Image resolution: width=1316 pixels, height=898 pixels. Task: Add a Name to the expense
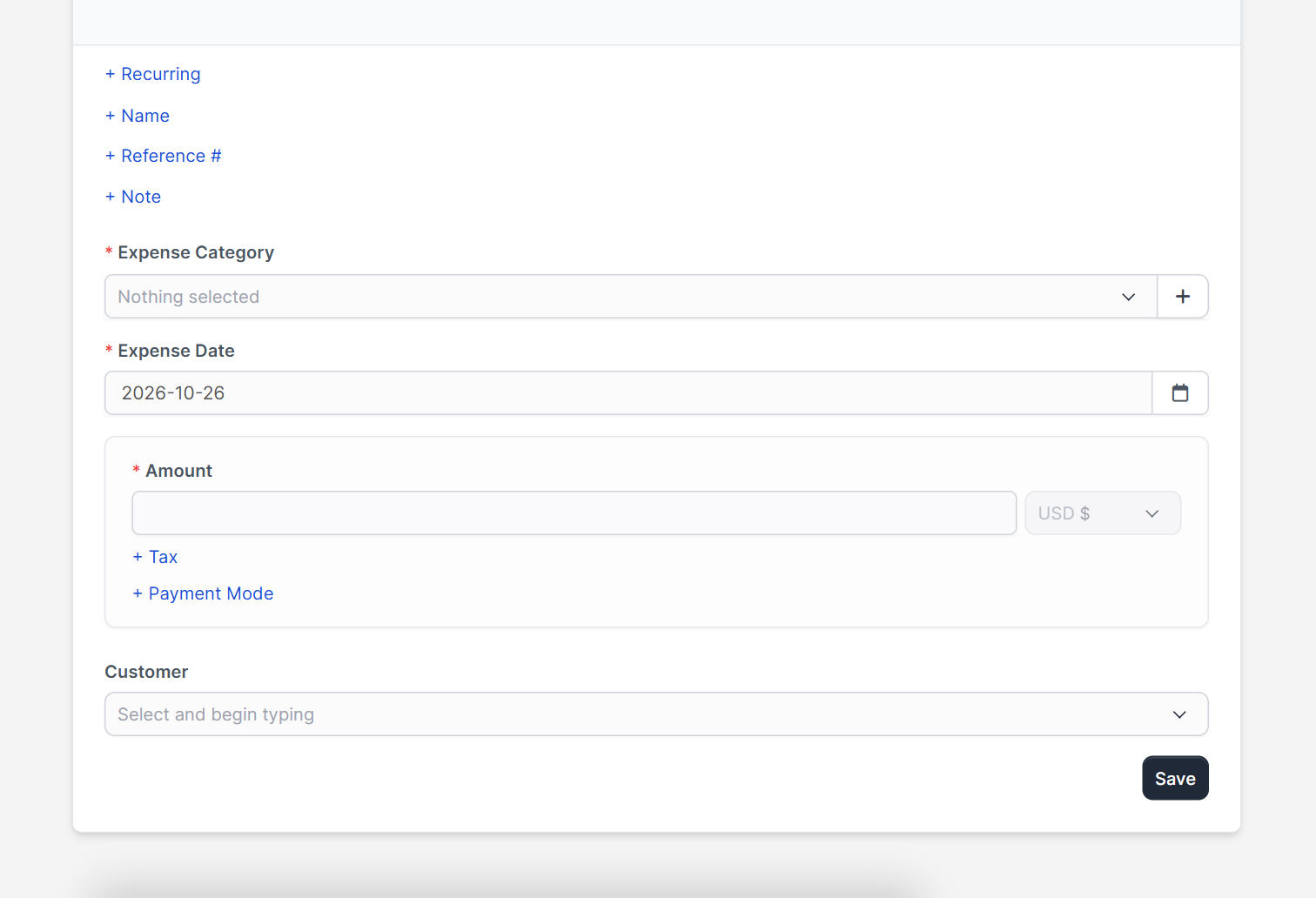[x=138, y=116]
